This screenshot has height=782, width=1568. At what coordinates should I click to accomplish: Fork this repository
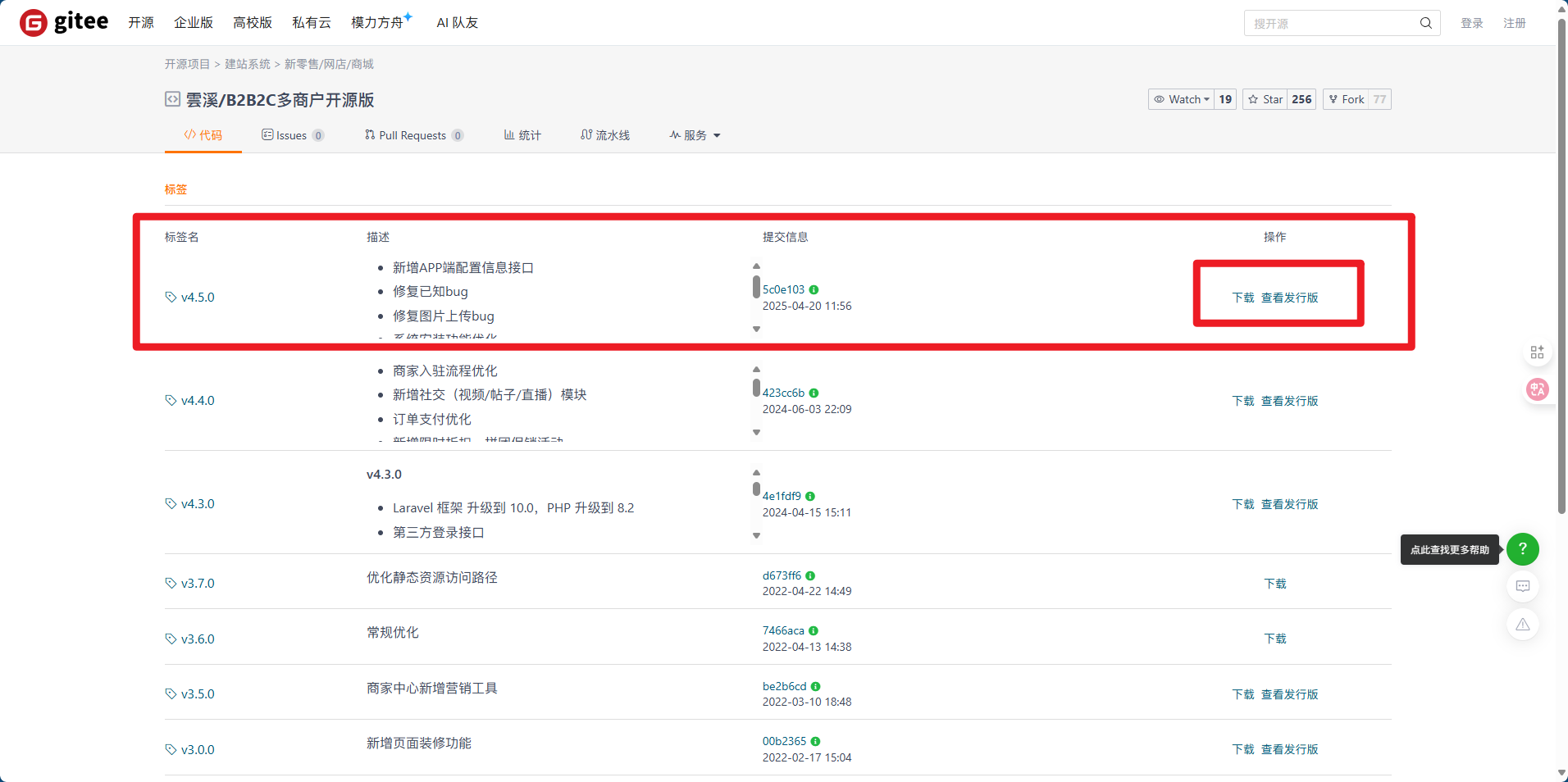[x=1346, y=99]
